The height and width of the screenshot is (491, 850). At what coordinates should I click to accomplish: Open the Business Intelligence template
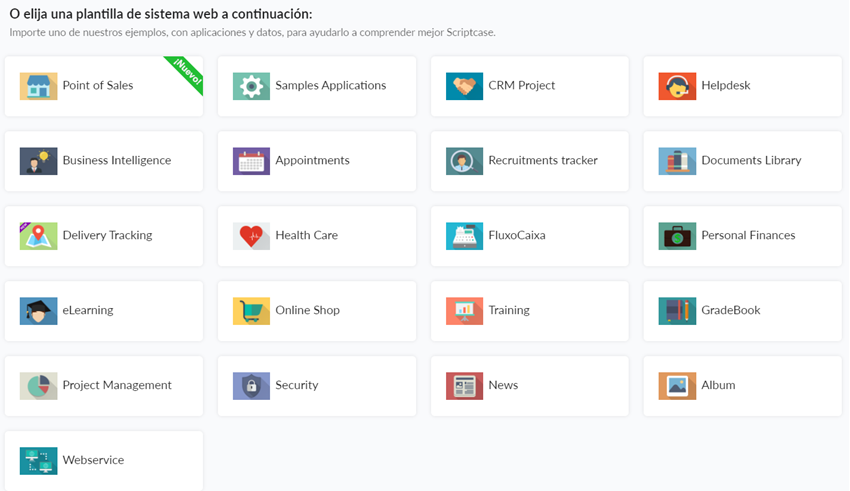click(104, 161)
